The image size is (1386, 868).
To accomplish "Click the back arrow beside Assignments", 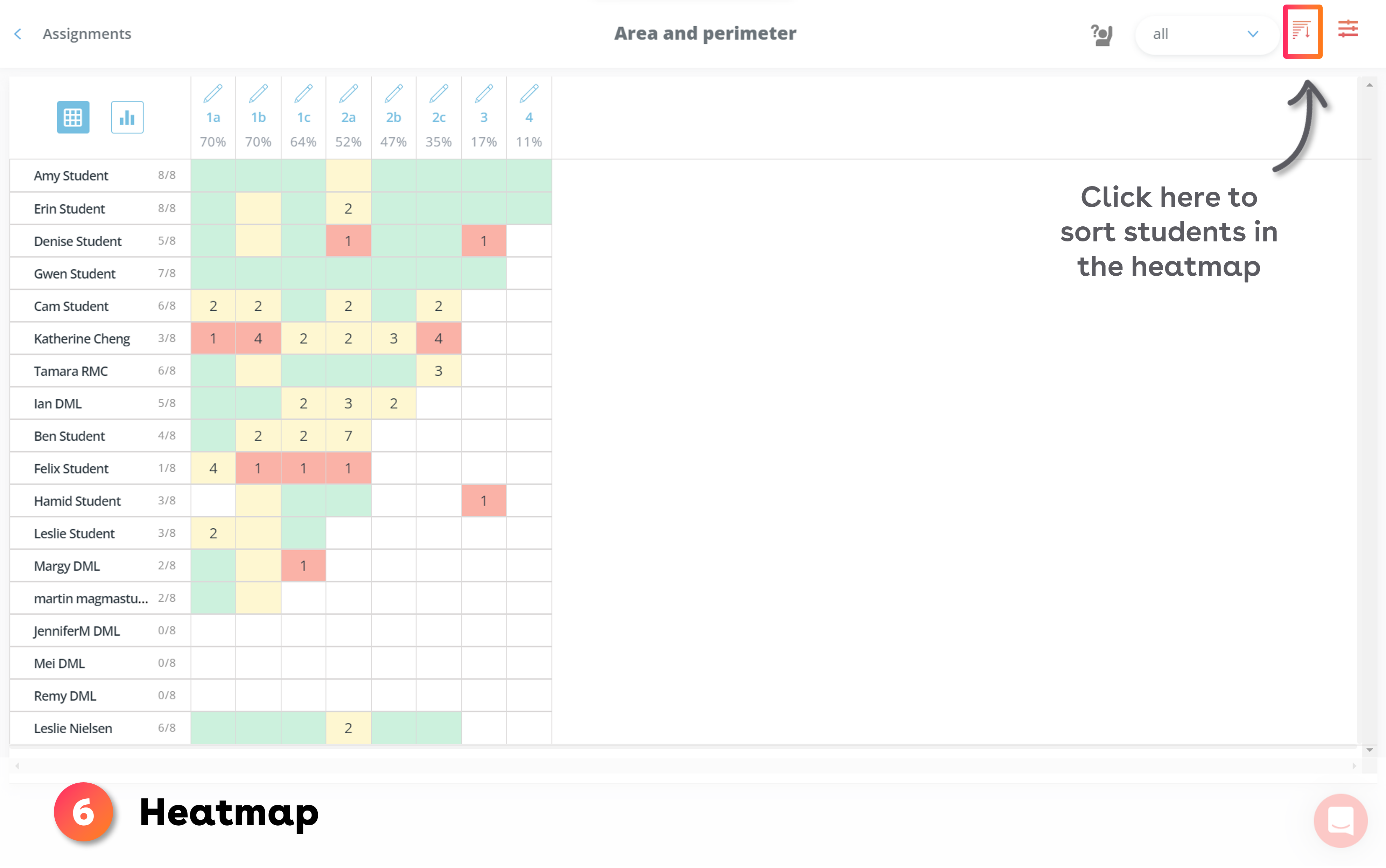I will 18,34.
